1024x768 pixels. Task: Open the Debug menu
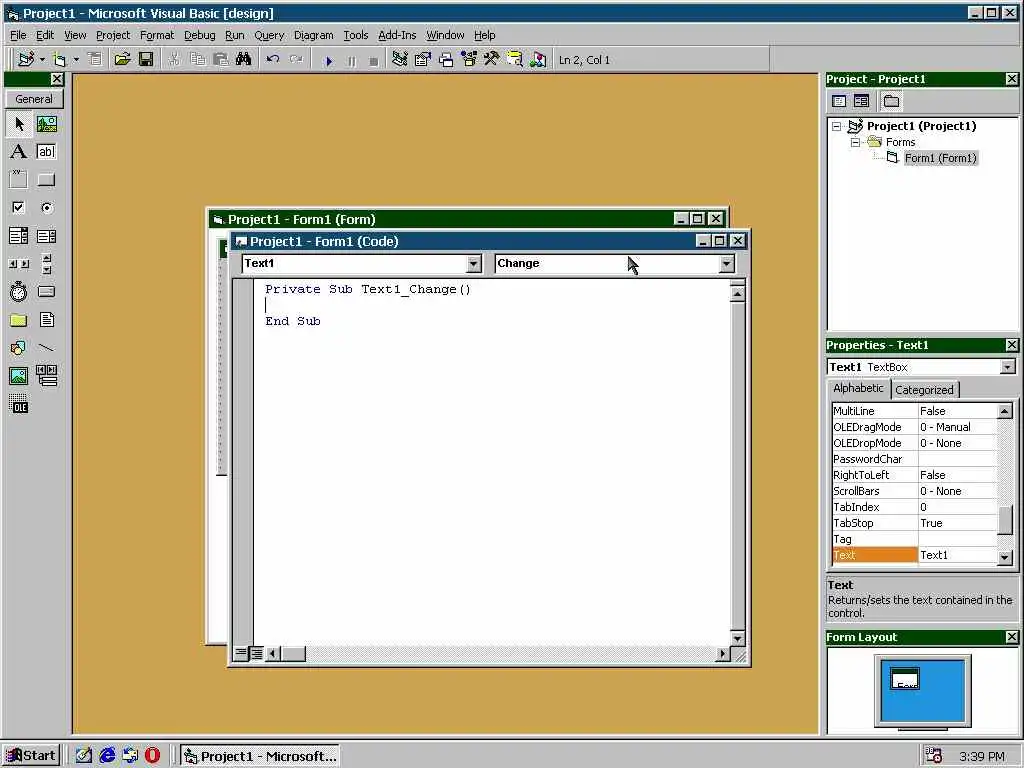[x=199, y=35]
